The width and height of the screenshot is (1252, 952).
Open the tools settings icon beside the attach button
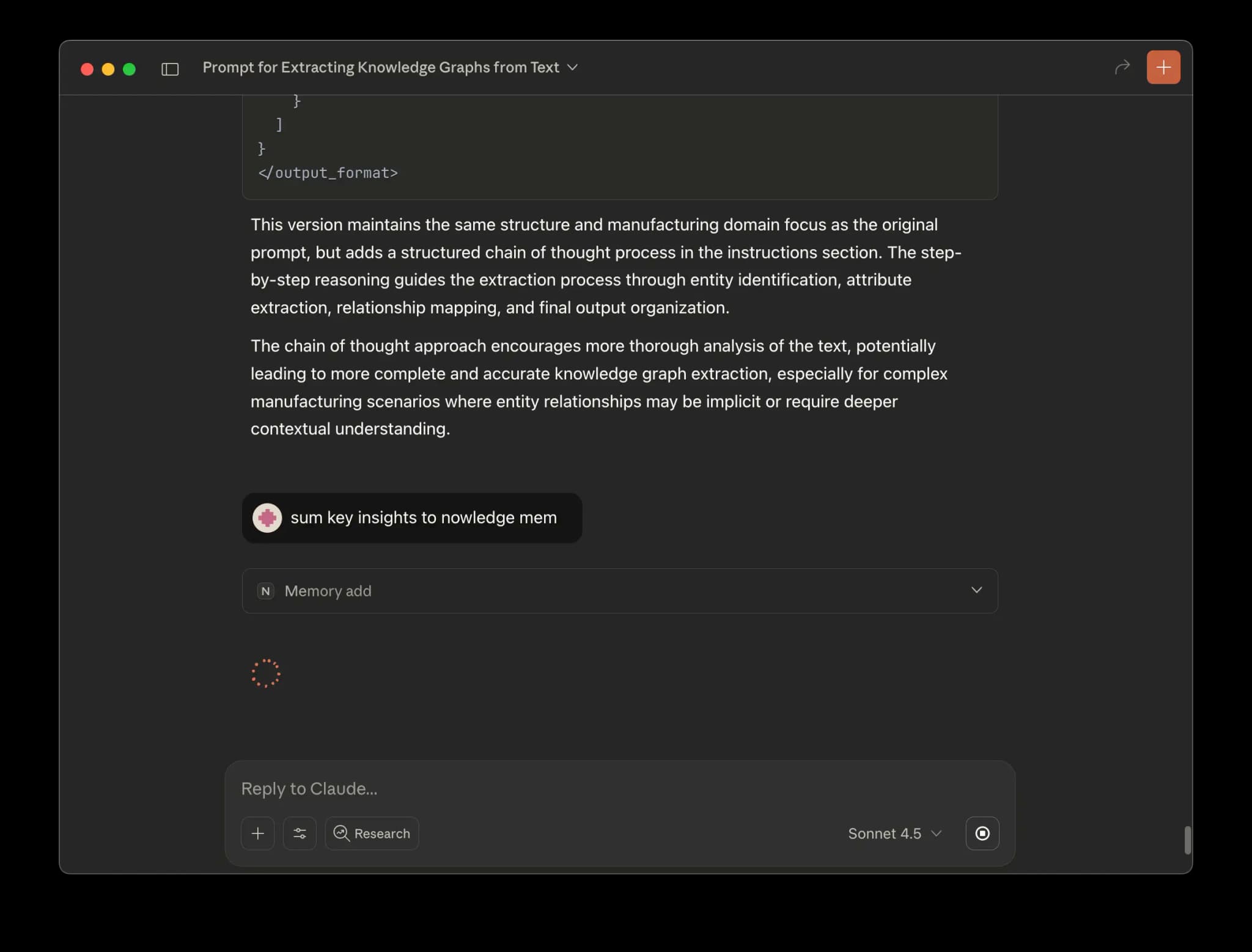tap(300, 833)
